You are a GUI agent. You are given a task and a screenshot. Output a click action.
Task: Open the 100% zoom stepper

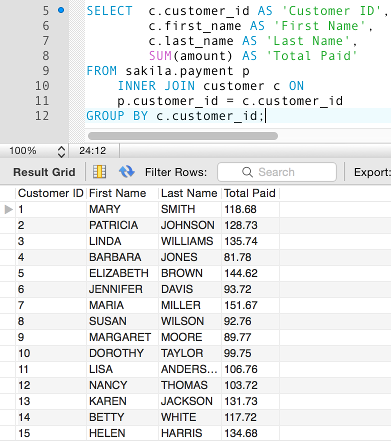(61, 151)
